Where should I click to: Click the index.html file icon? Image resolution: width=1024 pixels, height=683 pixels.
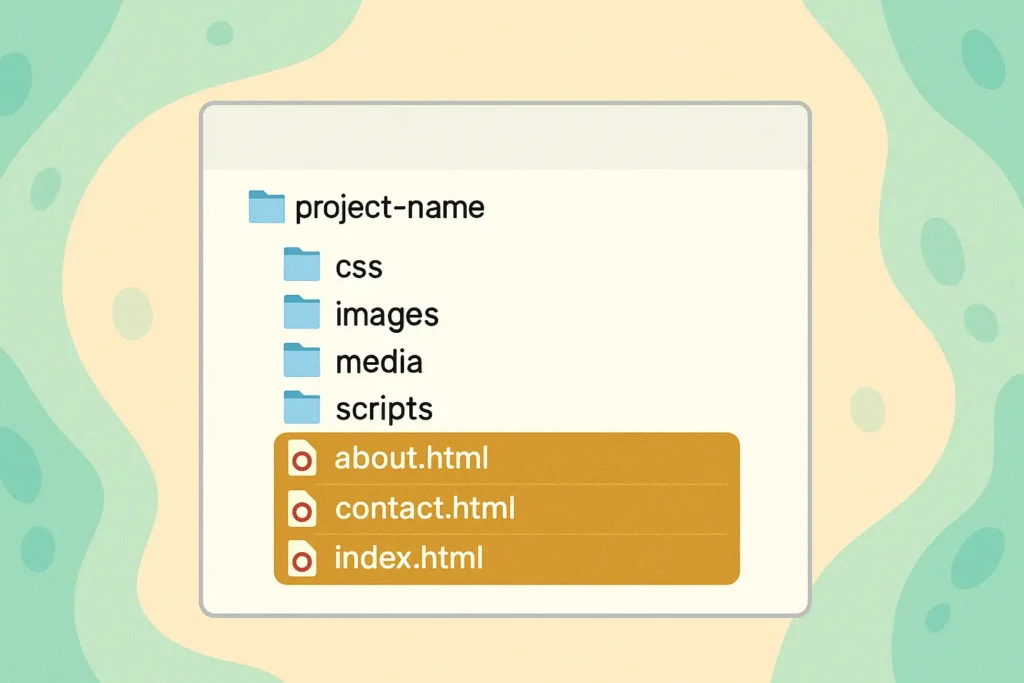click(302, 558)
